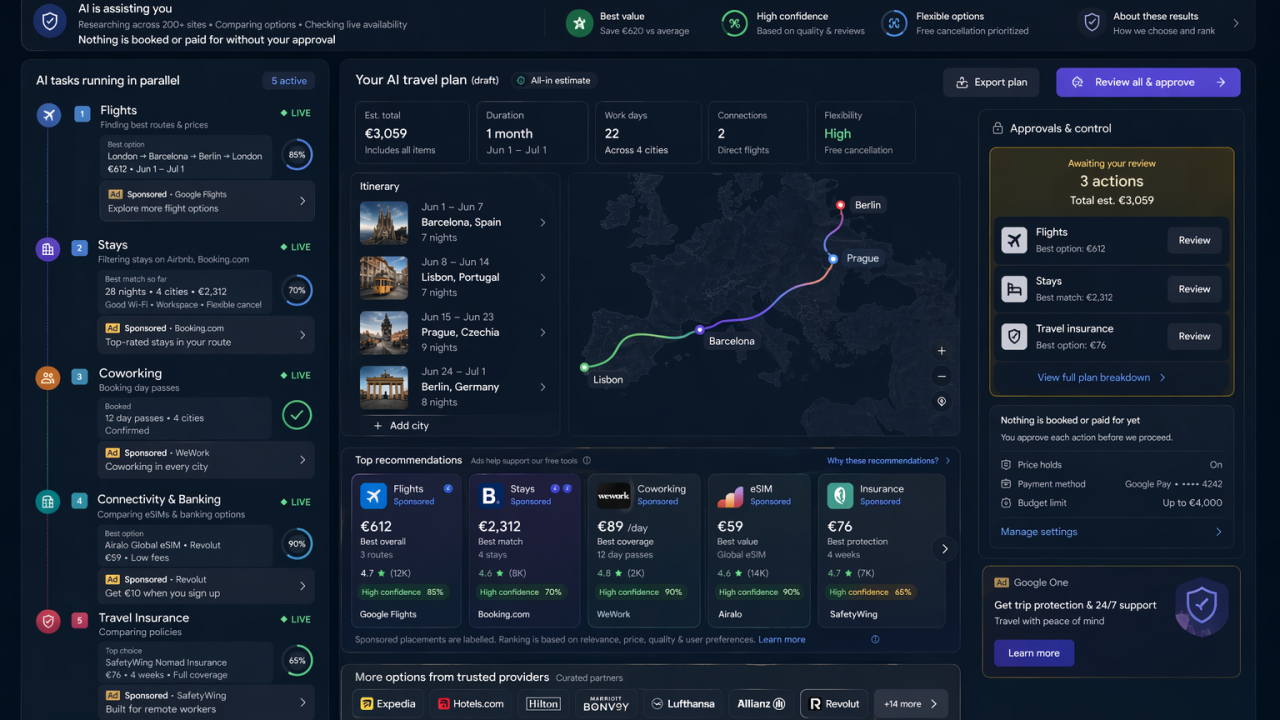Click Review all & approve button

pos(1147,82)
